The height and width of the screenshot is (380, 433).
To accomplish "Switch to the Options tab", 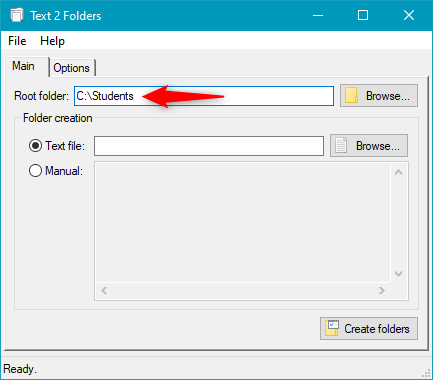I will pyautogui.click(x=72, y=68).
